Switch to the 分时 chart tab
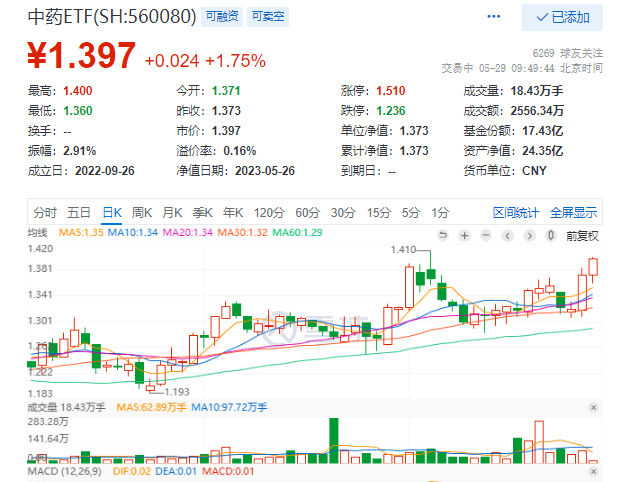This screenshot has width=617, height=482. (45, 213)
